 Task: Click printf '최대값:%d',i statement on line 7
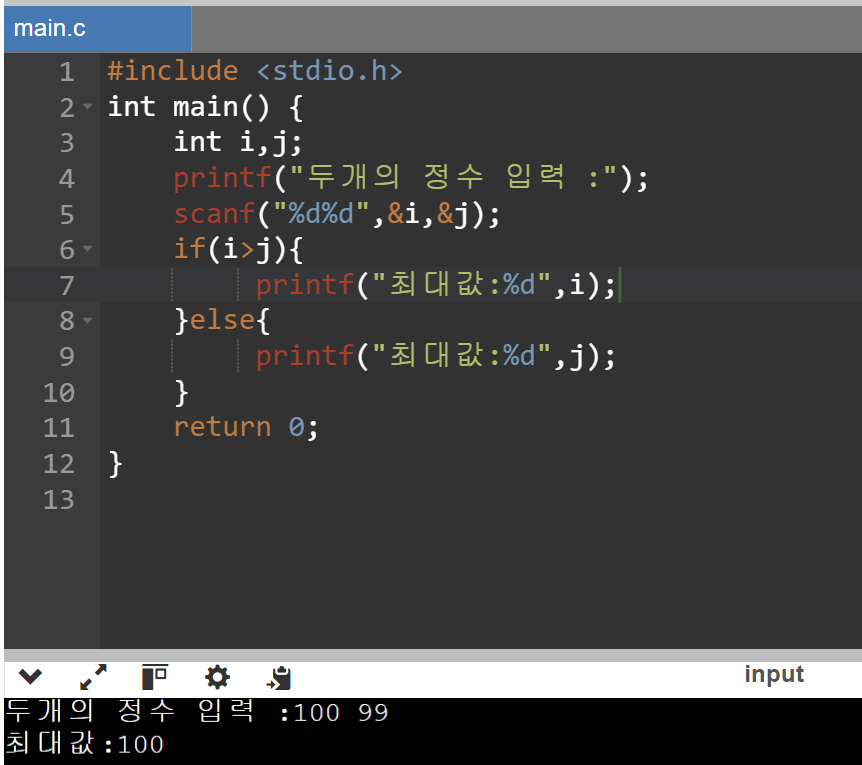(x=435, y=285)
